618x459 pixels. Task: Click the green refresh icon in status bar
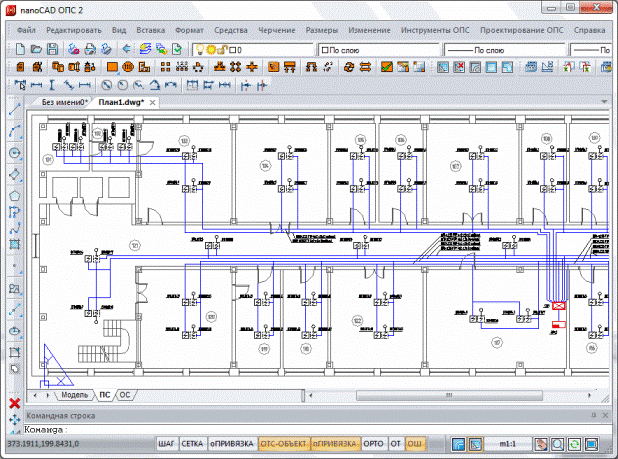click(x=574, y=444)
